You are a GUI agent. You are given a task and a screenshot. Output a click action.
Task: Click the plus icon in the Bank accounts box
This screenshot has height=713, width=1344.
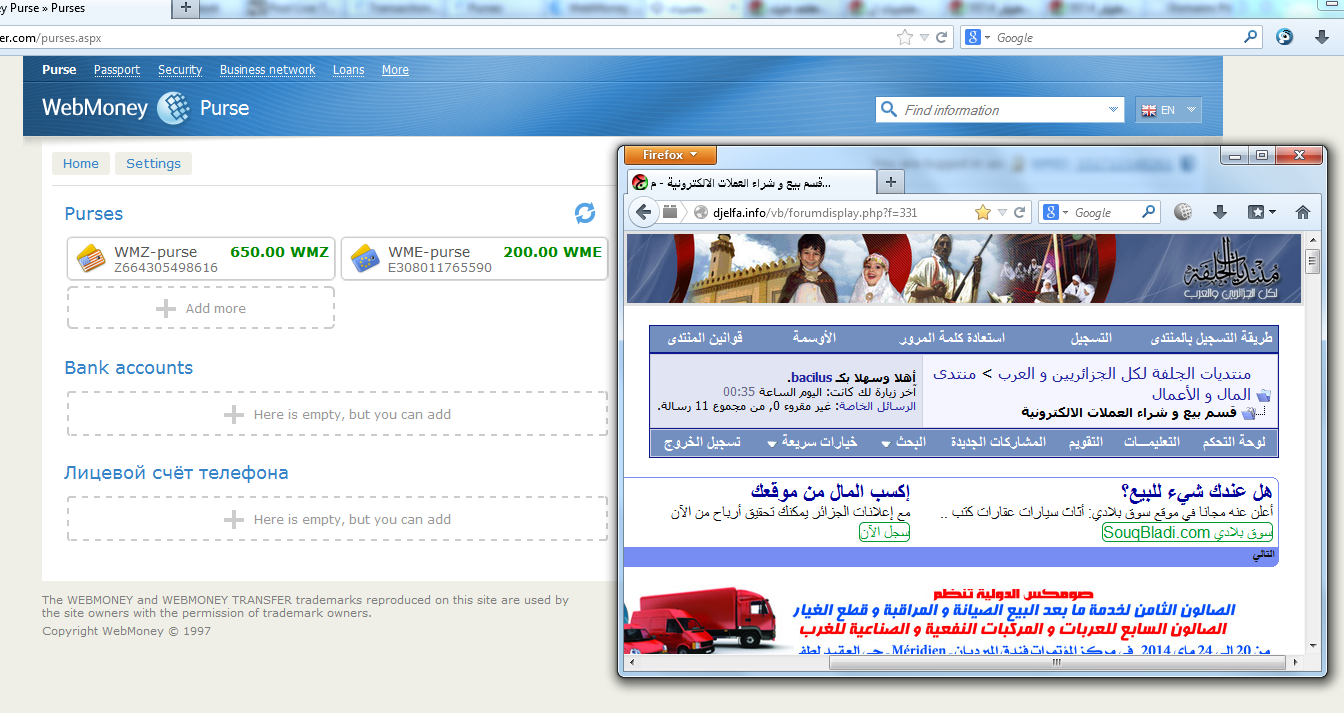click(x=233, y=414)
